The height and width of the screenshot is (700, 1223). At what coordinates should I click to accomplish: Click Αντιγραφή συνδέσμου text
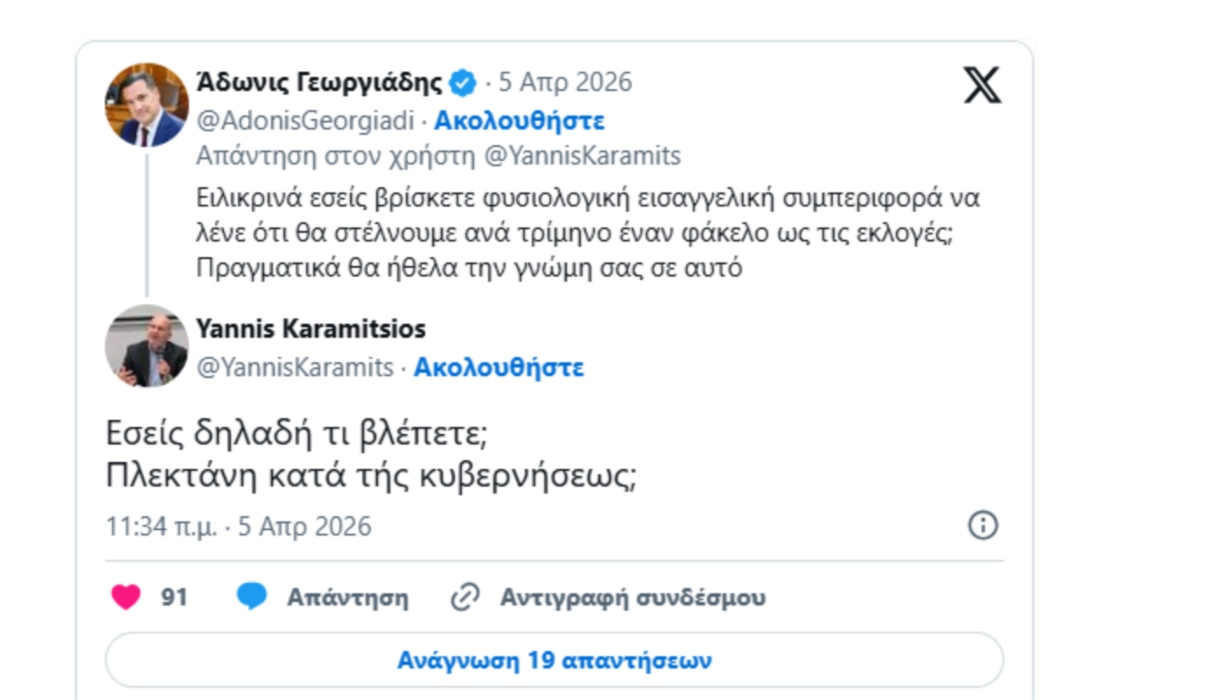pyautogui.click(x=632, y=598)
